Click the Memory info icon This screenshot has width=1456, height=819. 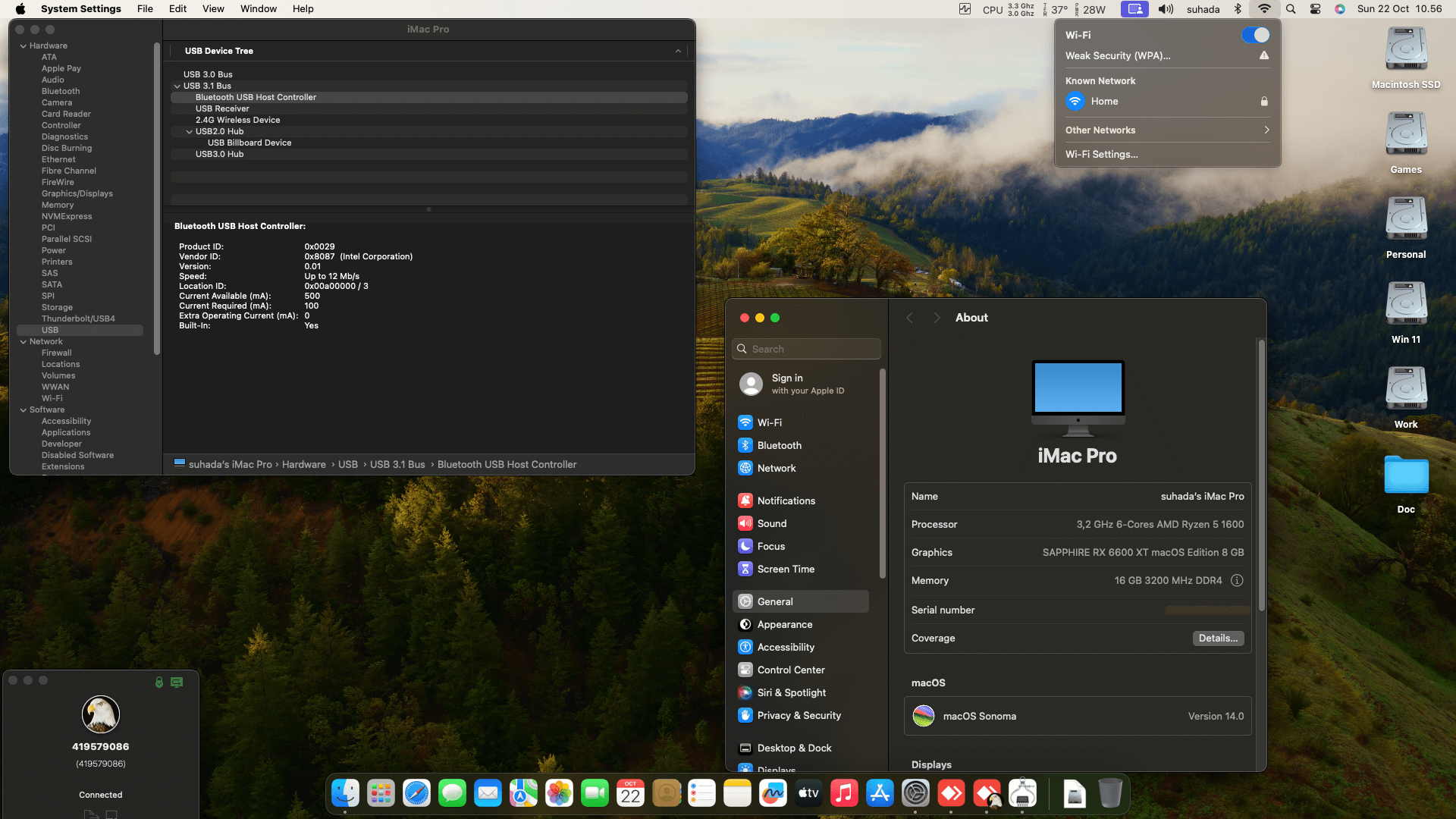1237,580
